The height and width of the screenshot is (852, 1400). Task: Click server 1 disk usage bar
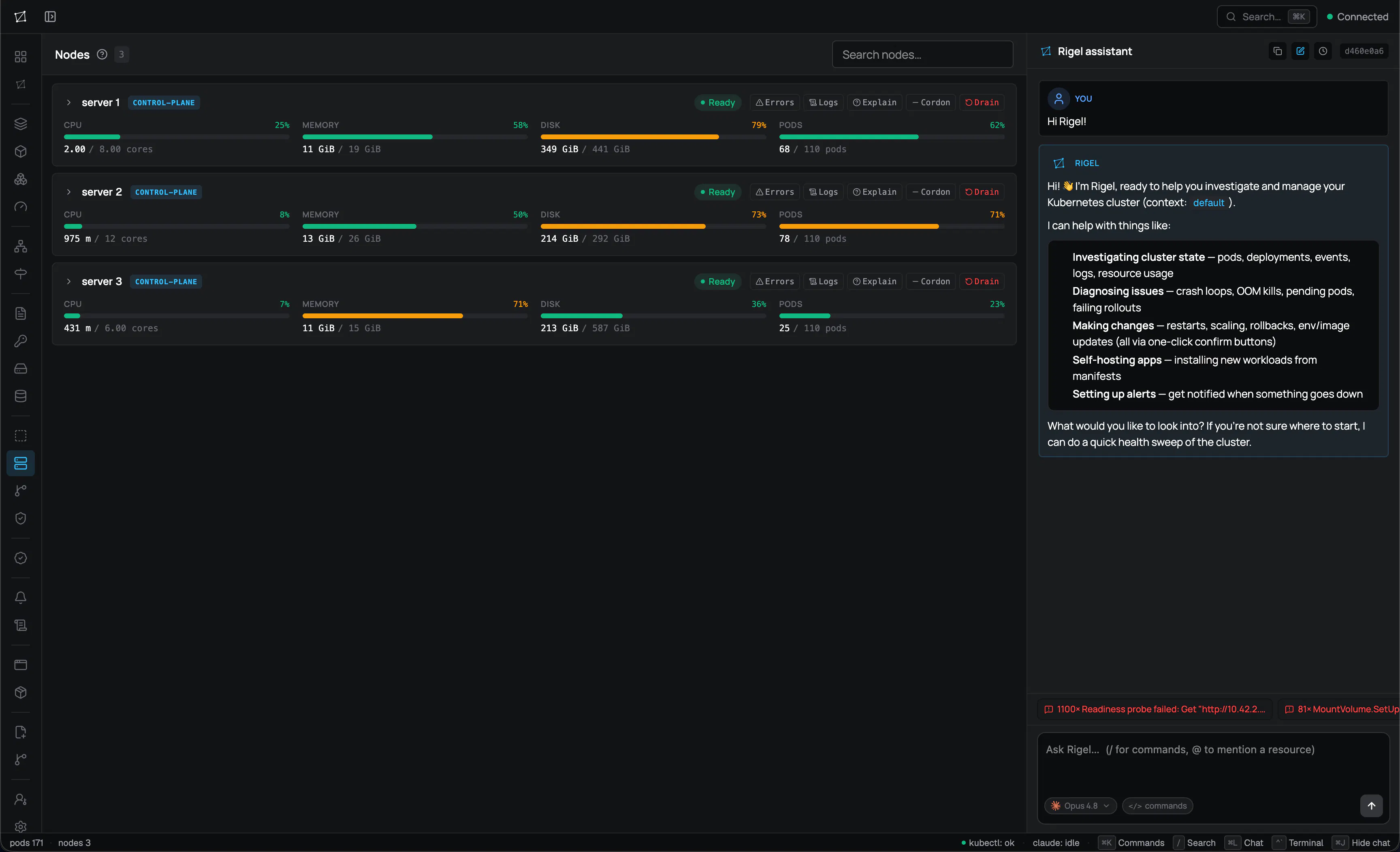pos(653,137)
